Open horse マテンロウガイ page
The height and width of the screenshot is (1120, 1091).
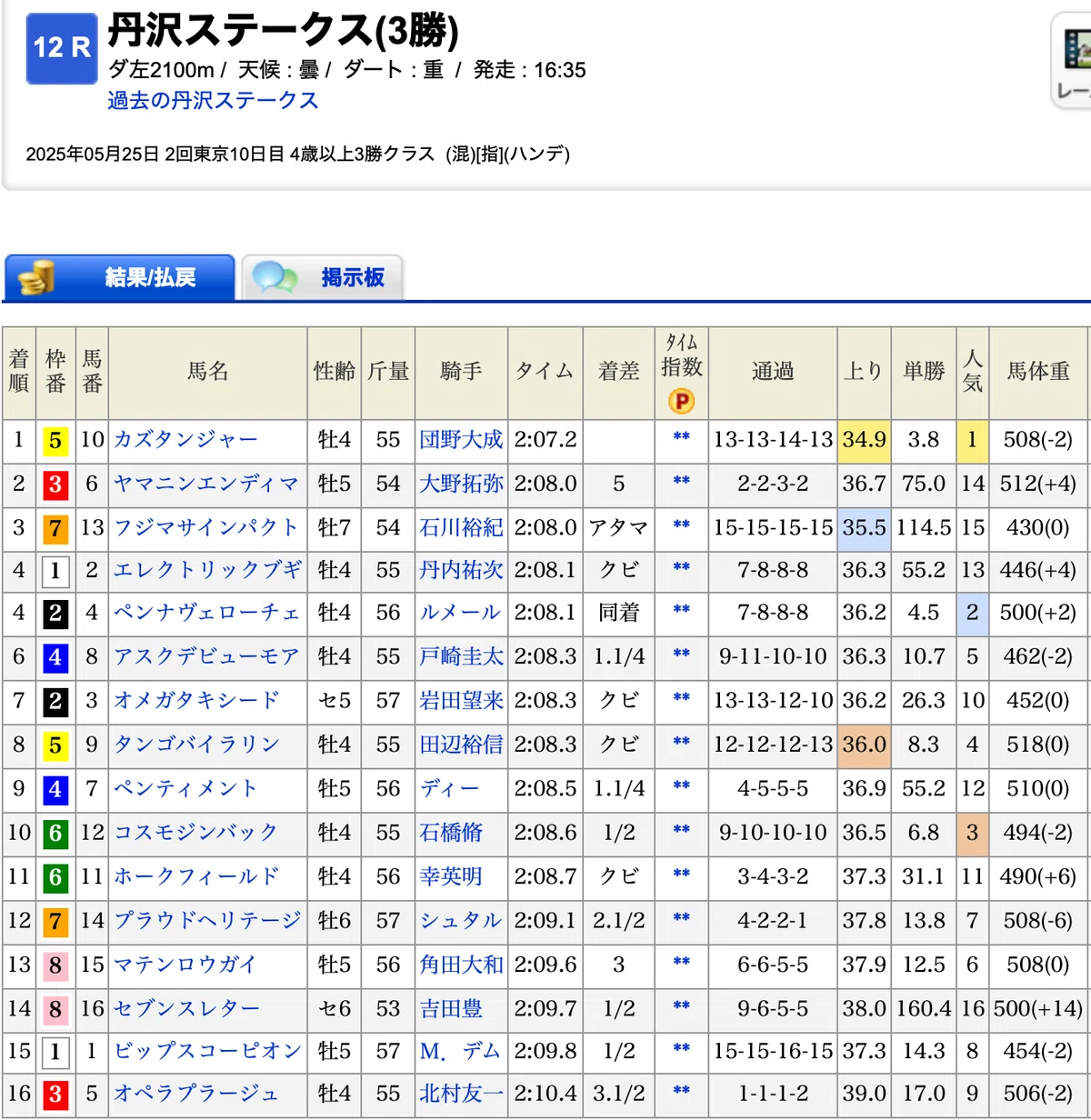(x=185, y=965)
